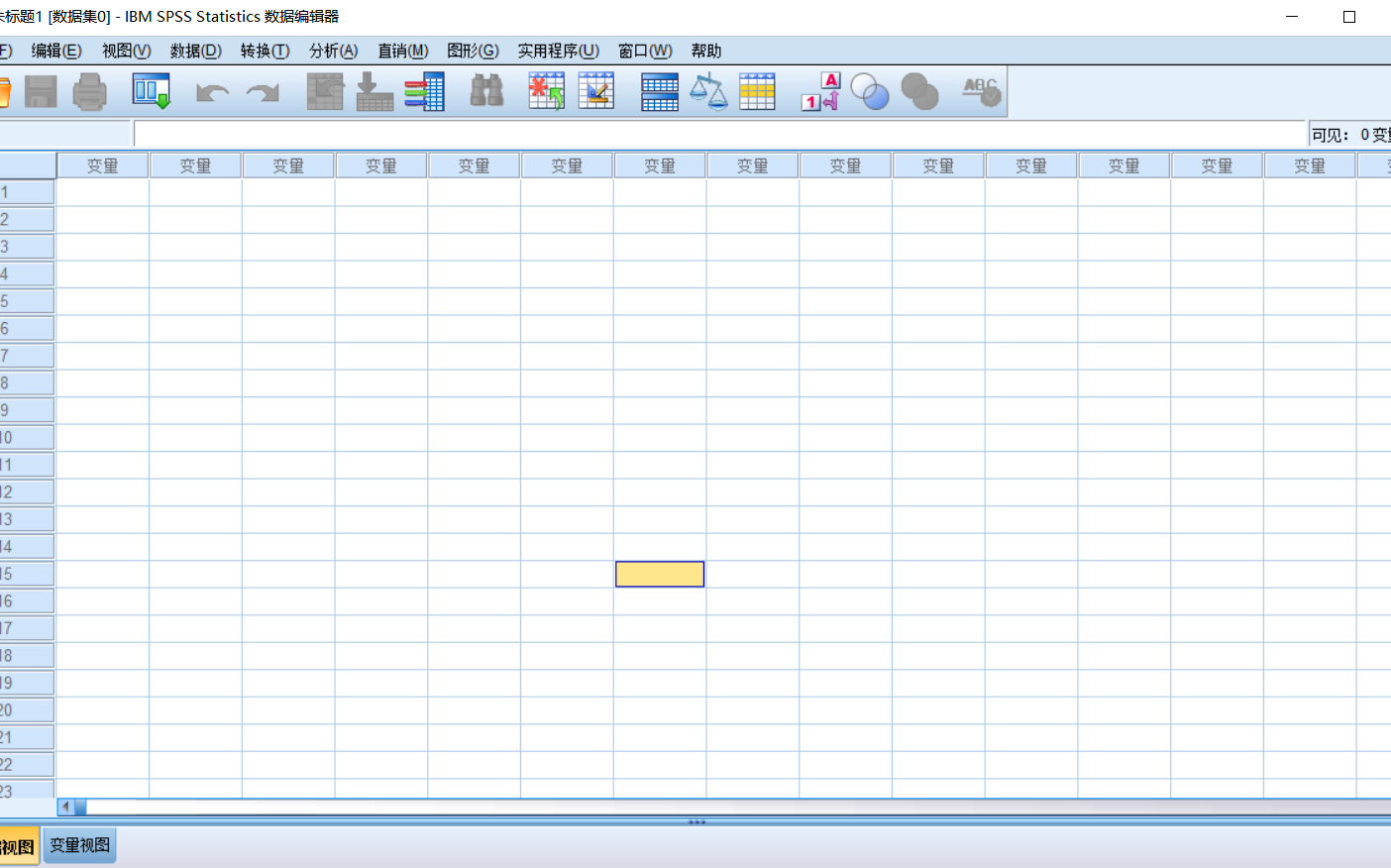Open the 数据(D) menu
Screen dimensions: 1391x868
point(195,51)
